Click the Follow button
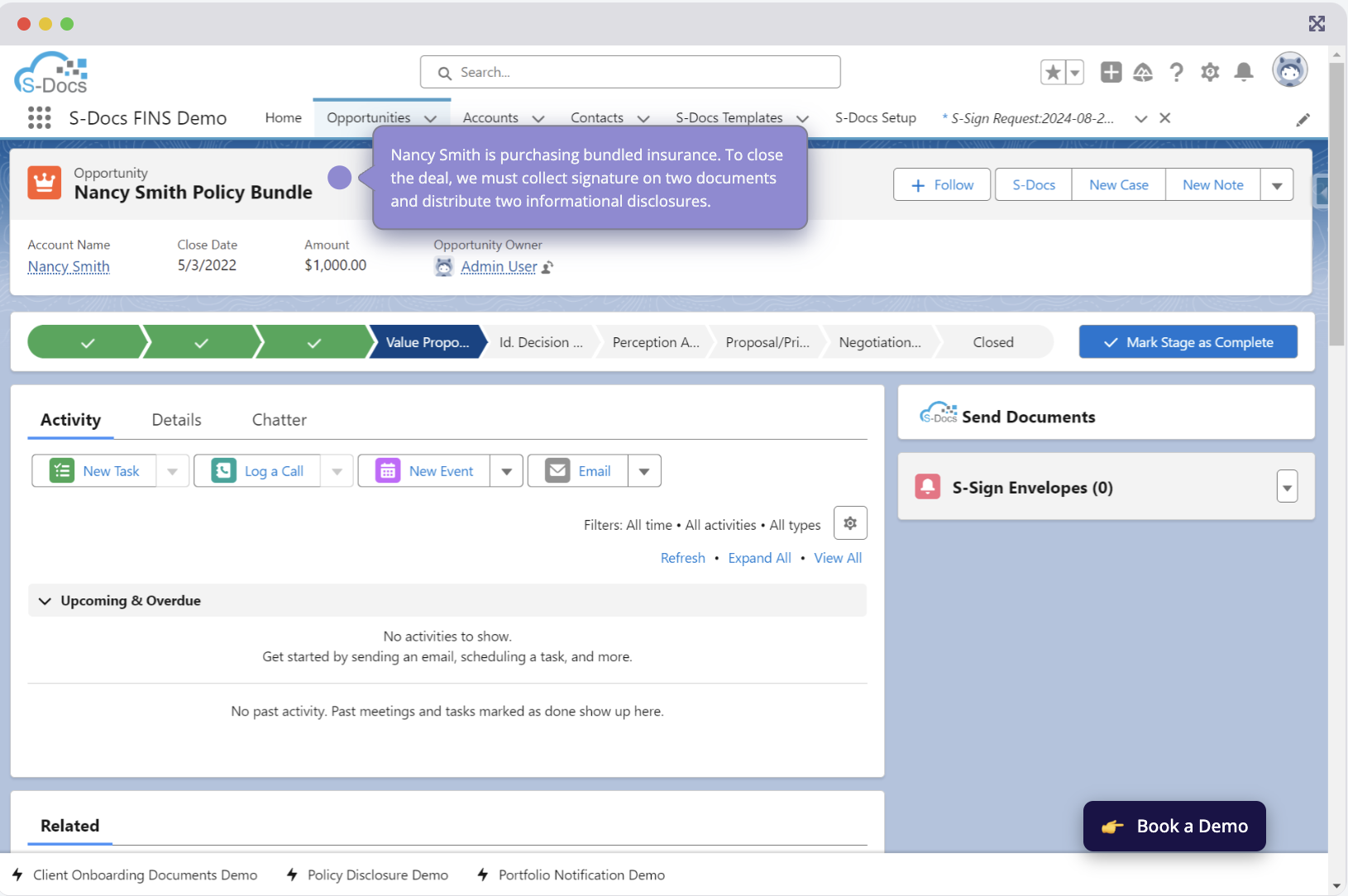1348x896 pixels. (942, 185)
